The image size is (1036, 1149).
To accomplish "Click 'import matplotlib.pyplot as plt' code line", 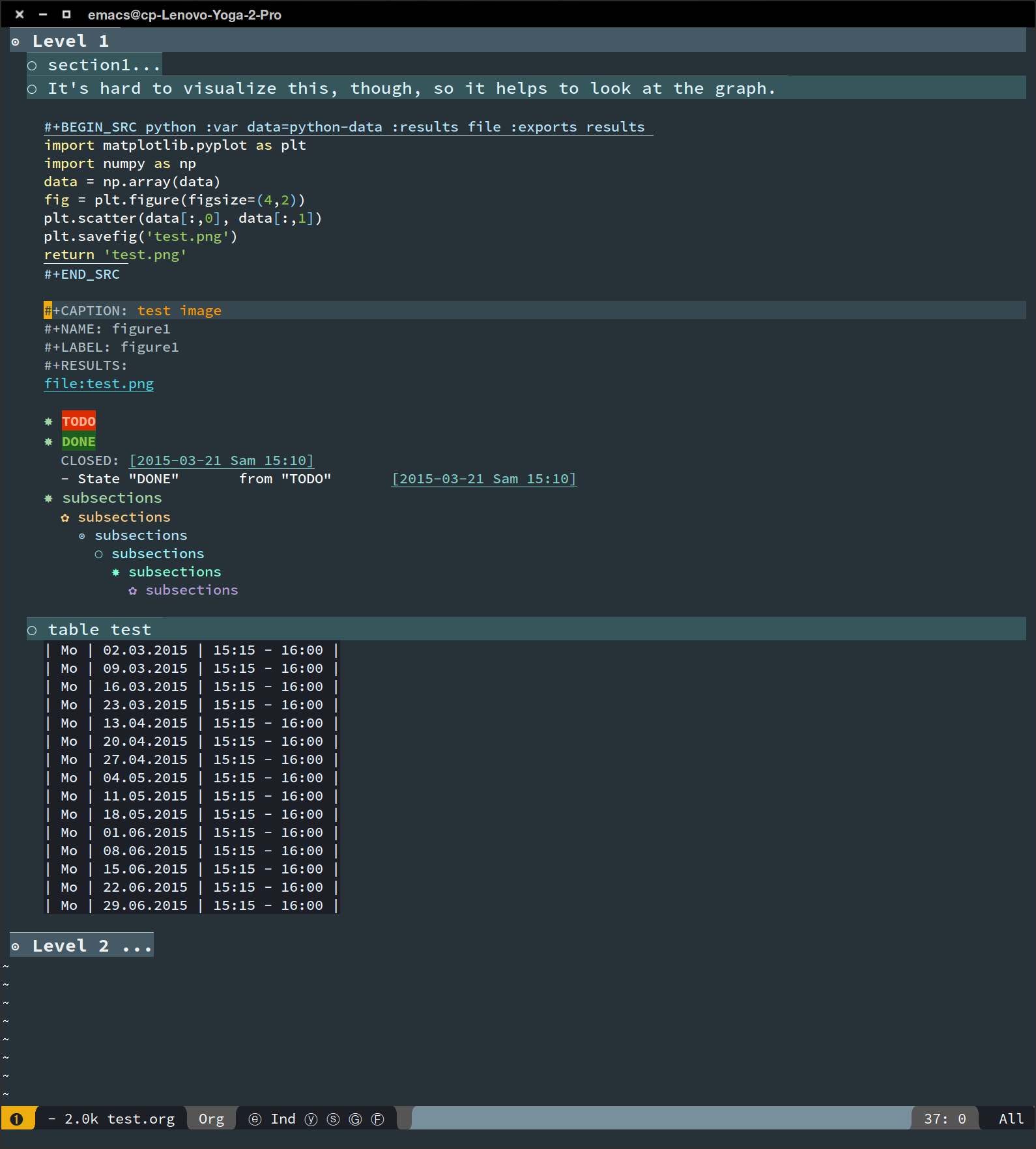I will 175,145.
